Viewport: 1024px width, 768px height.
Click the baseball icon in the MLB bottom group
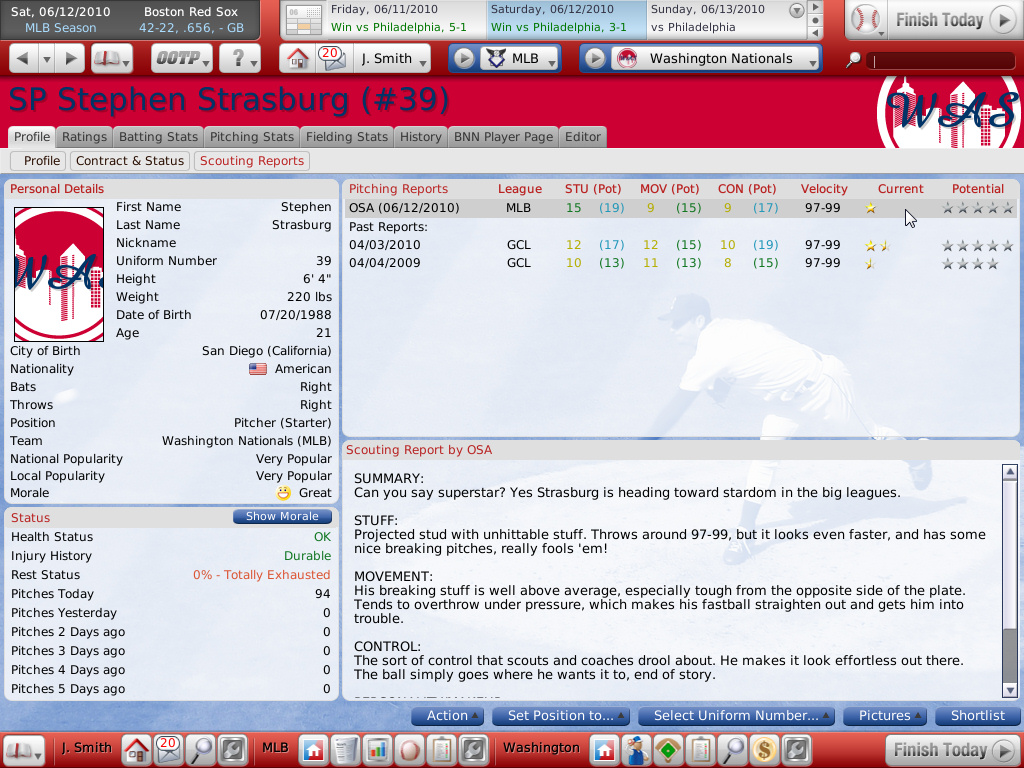(x=410, y=749)
